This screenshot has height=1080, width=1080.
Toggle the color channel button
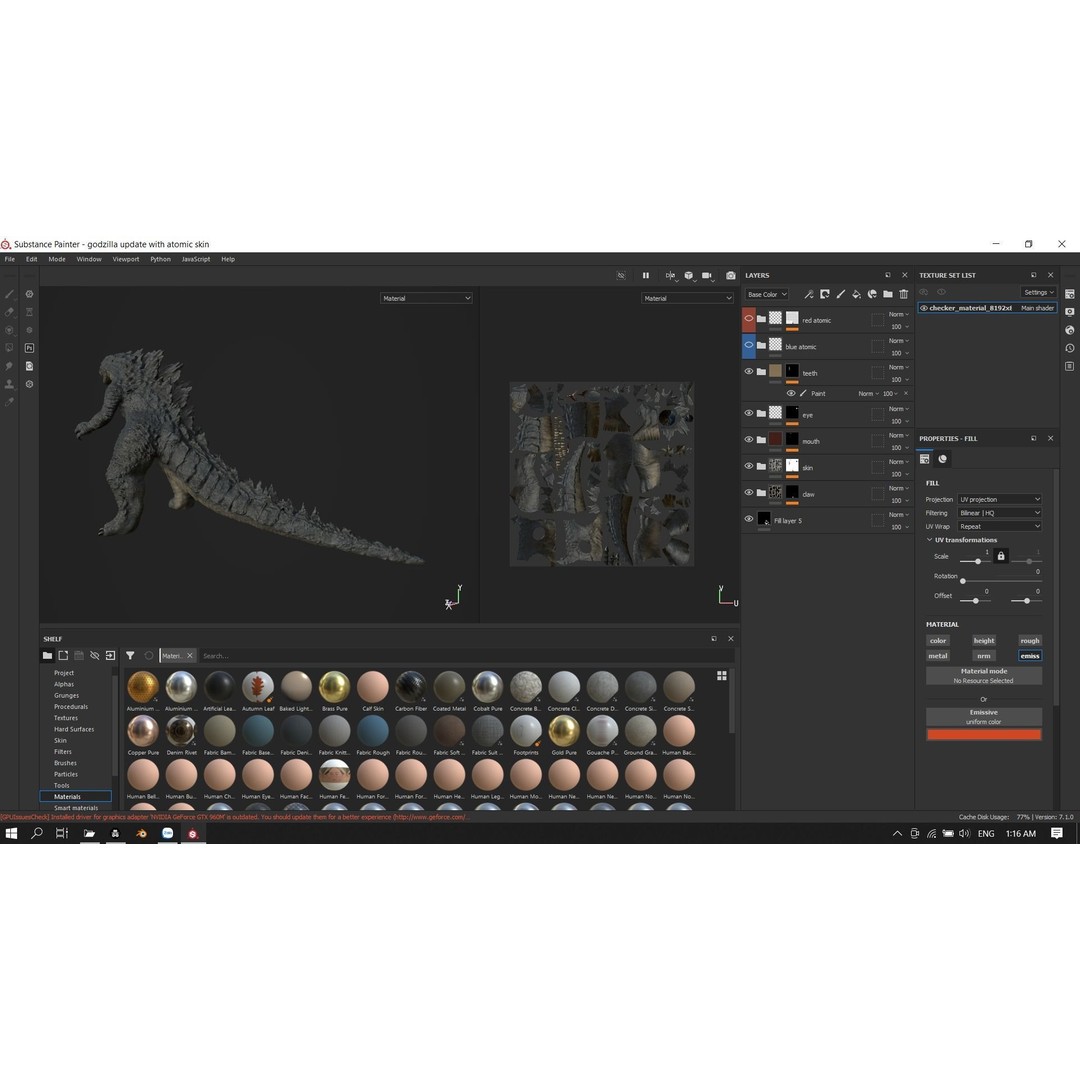click(938, 641)
